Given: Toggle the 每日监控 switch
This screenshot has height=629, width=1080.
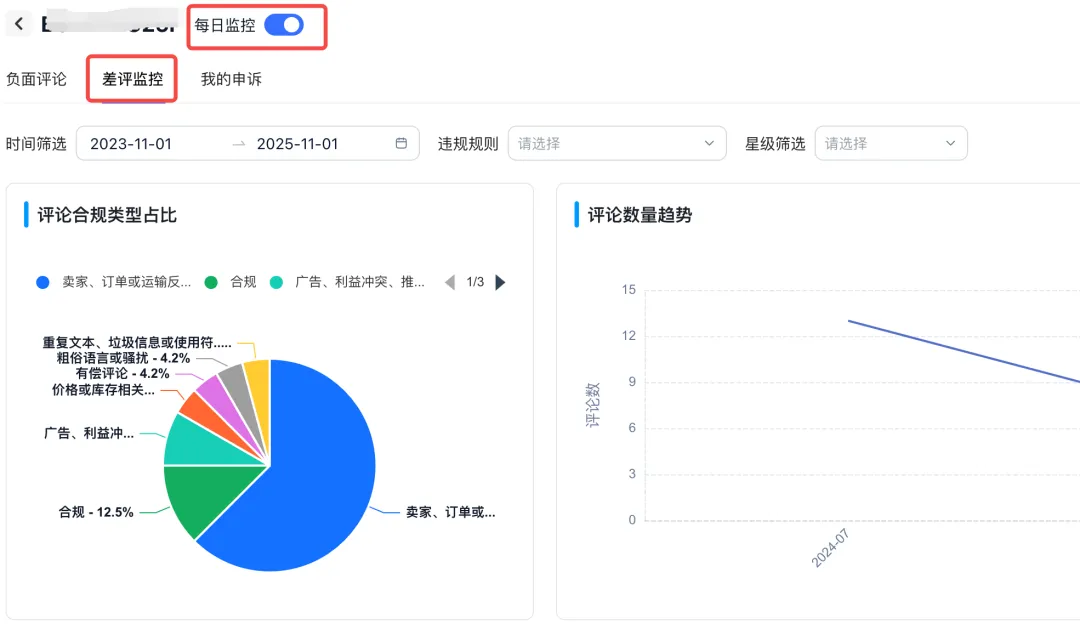Looking at the screenshot, I should click(284, 25).
